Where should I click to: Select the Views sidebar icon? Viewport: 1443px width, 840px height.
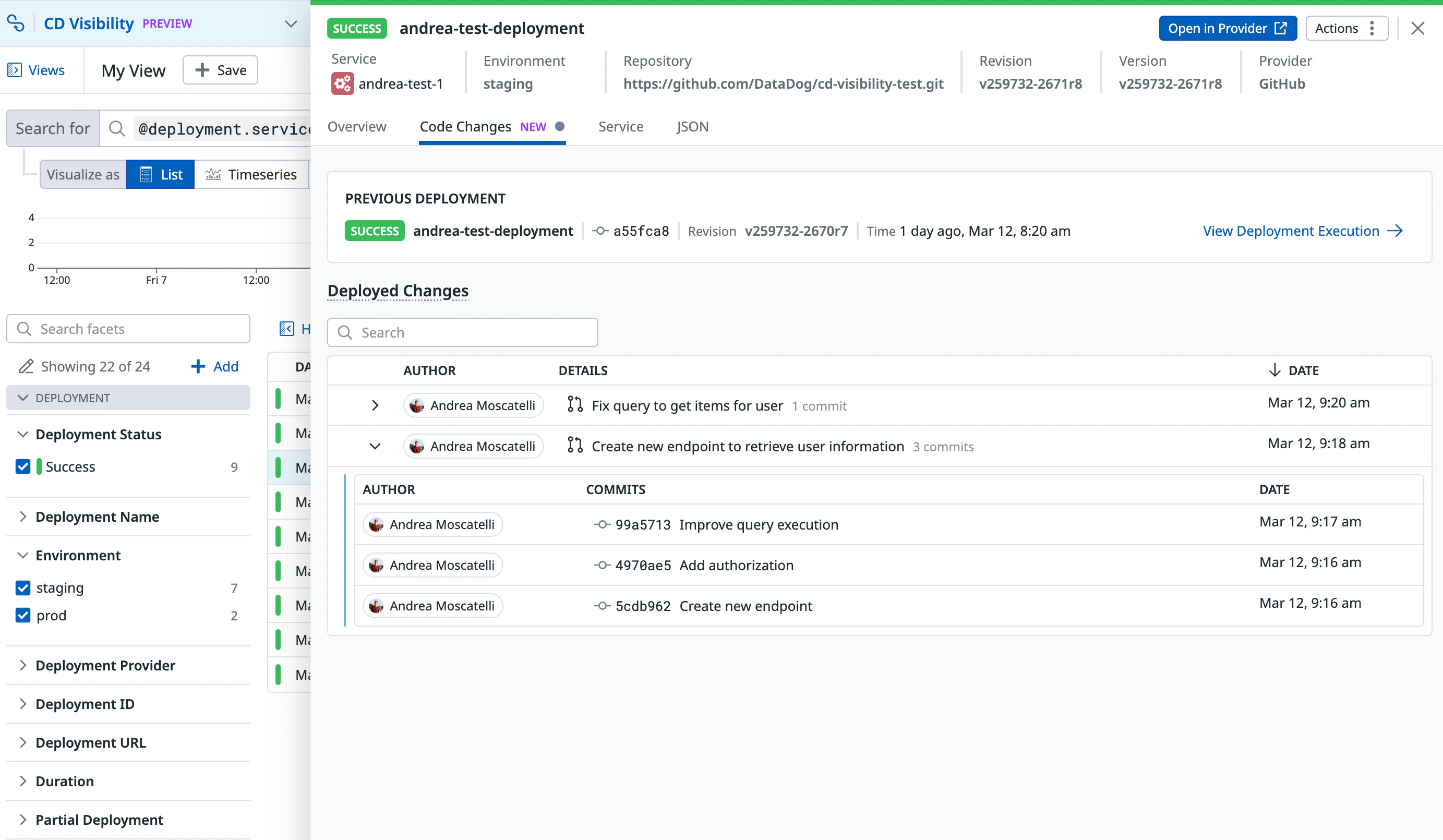click(14, 69)
